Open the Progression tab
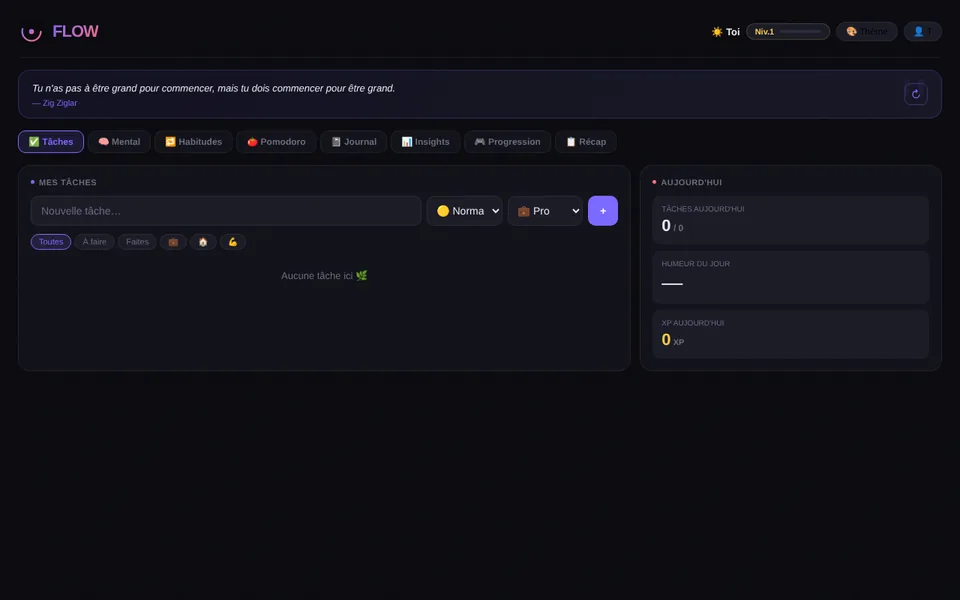 click(x=507, y=141)
